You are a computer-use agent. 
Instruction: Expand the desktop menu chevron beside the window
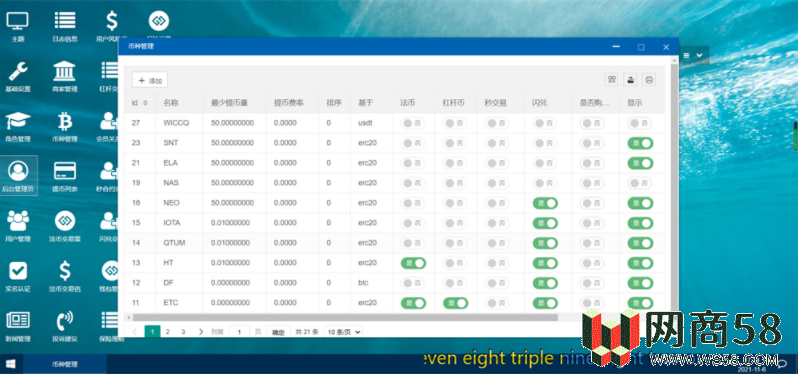[x=699, y=55]
